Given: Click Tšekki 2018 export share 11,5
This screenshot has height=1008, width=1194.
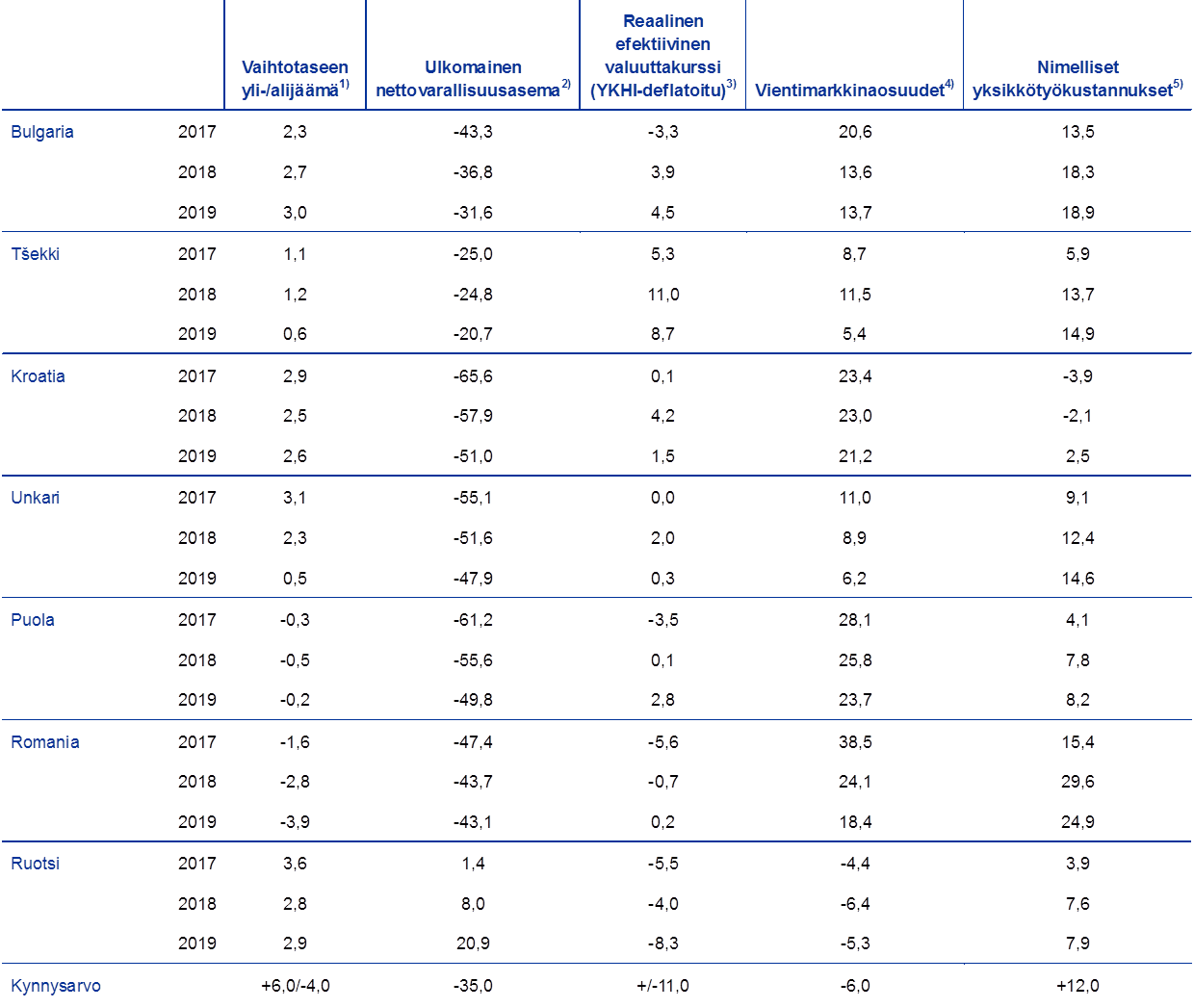Looking at the screenshot, I should pyautogui.click(x=855, y=295).
